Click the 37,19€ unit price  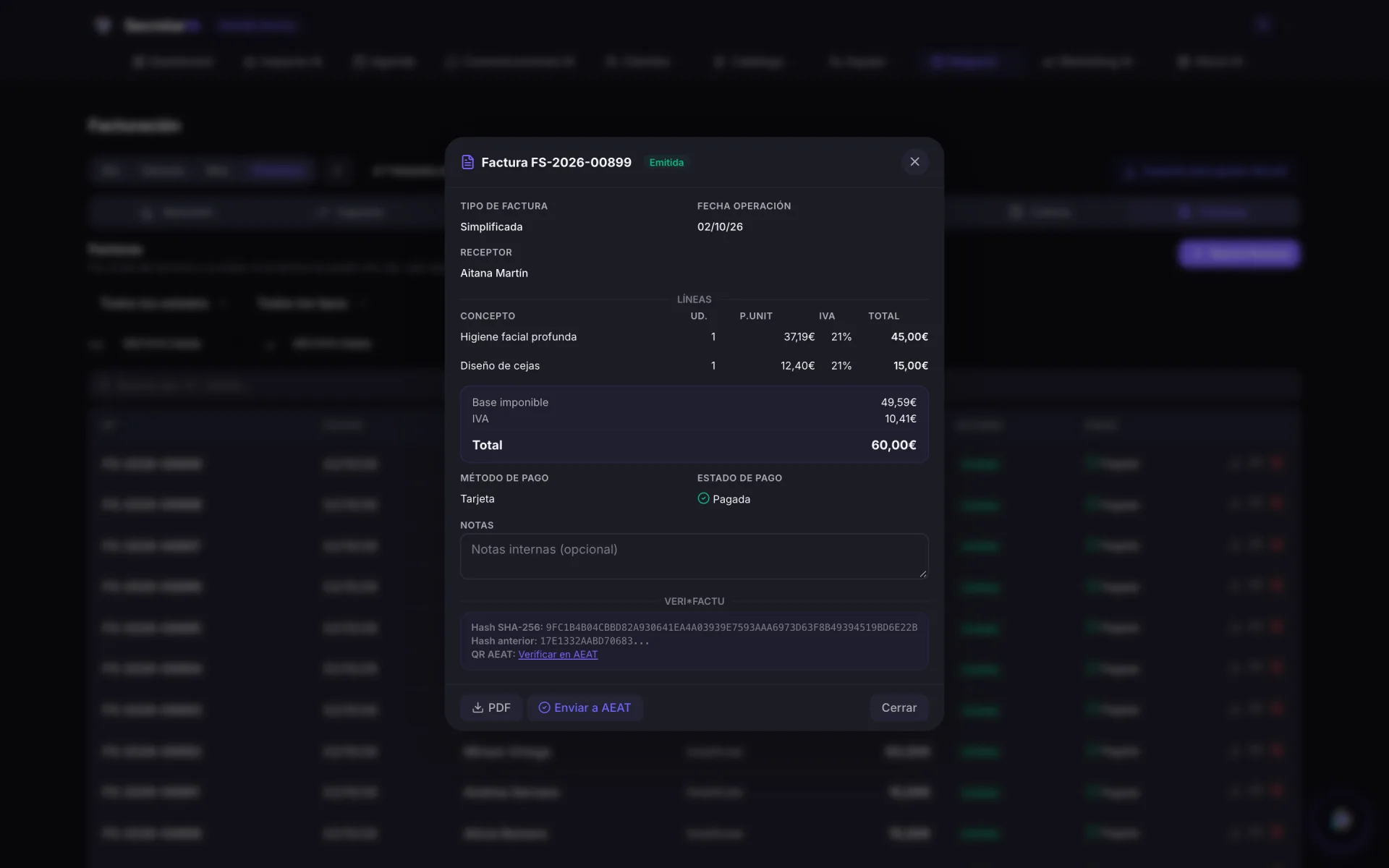click(x=799, y=337)
